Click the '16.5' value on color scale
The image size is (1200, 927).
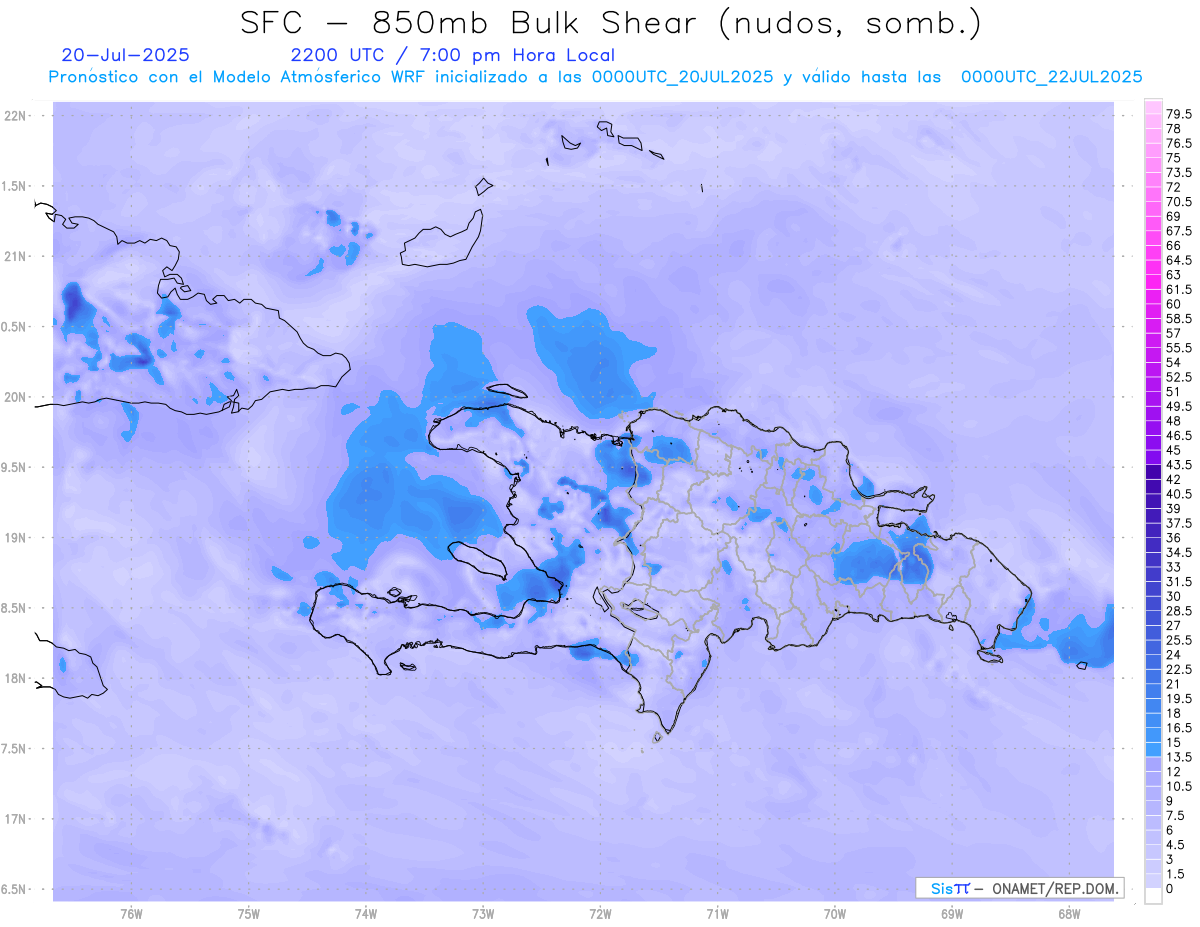click(1178, 728)
